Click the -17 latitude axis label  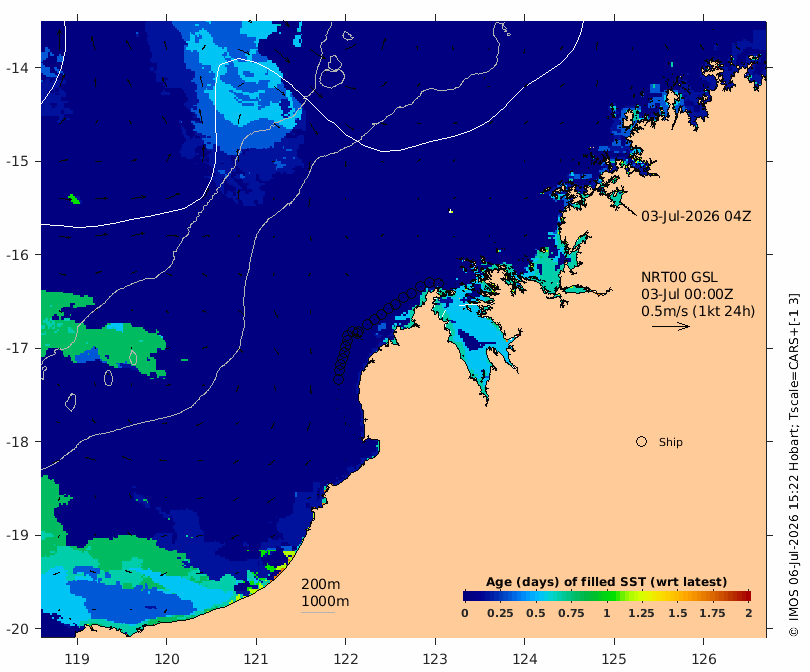click(18, 348)
